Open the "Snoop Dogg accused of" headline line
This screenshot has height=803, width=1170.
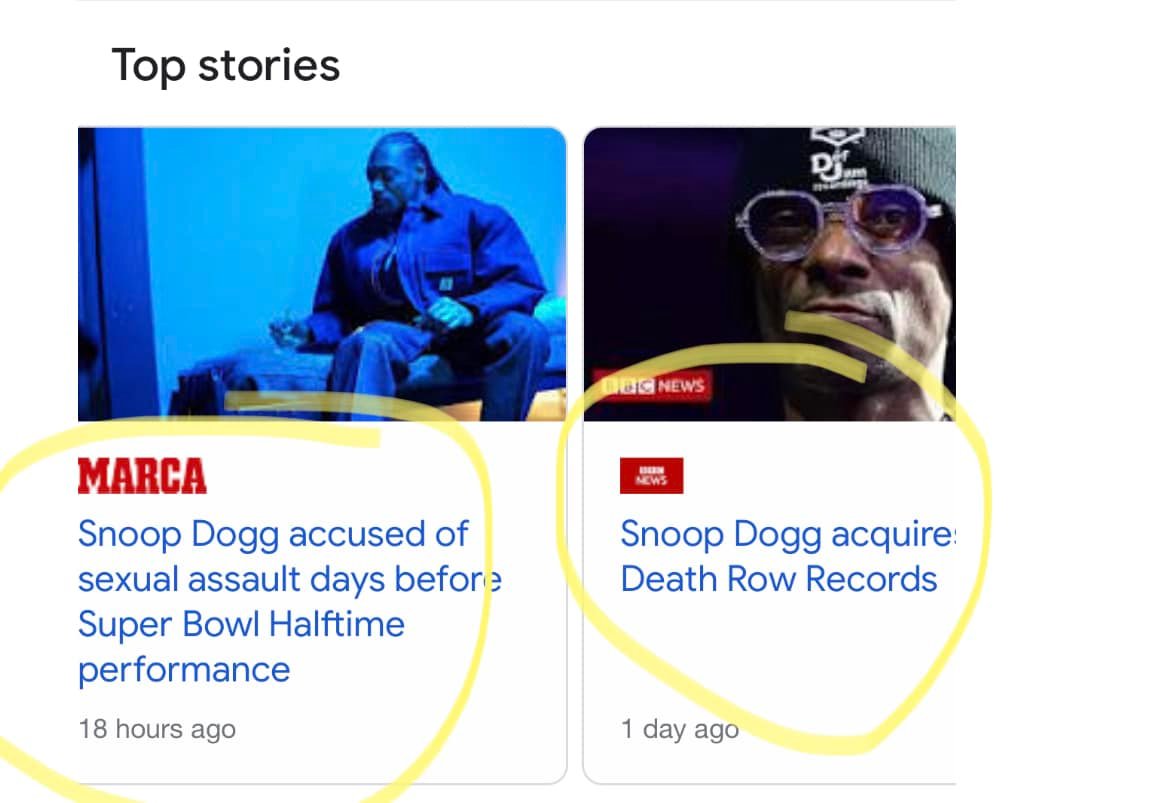(273, 534)
